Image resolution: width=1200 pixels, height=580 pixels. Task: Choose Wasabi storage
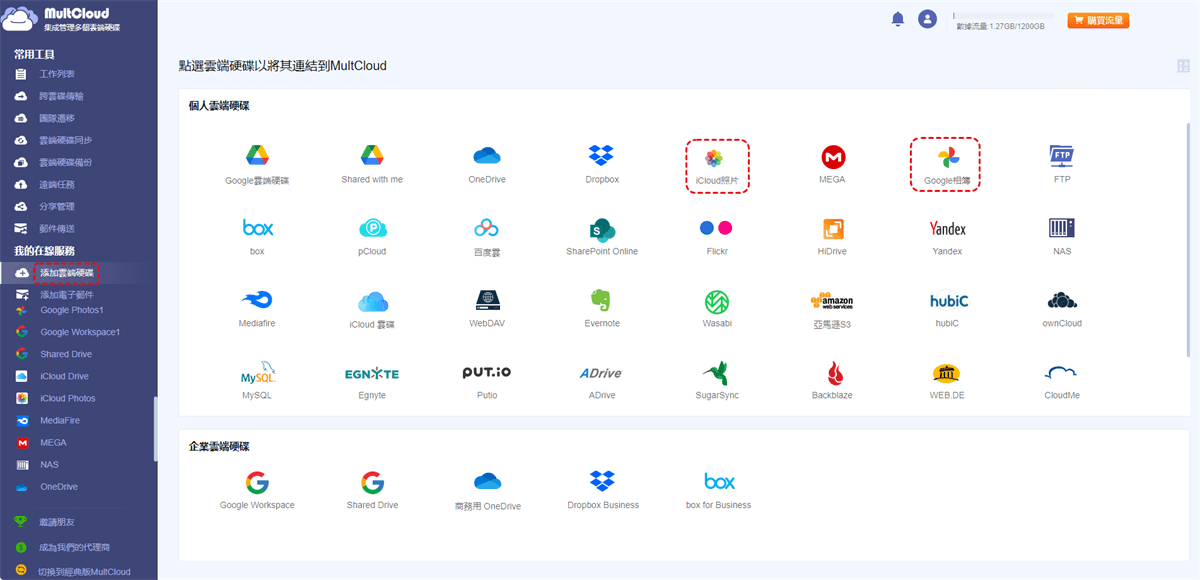coord(716,301)
